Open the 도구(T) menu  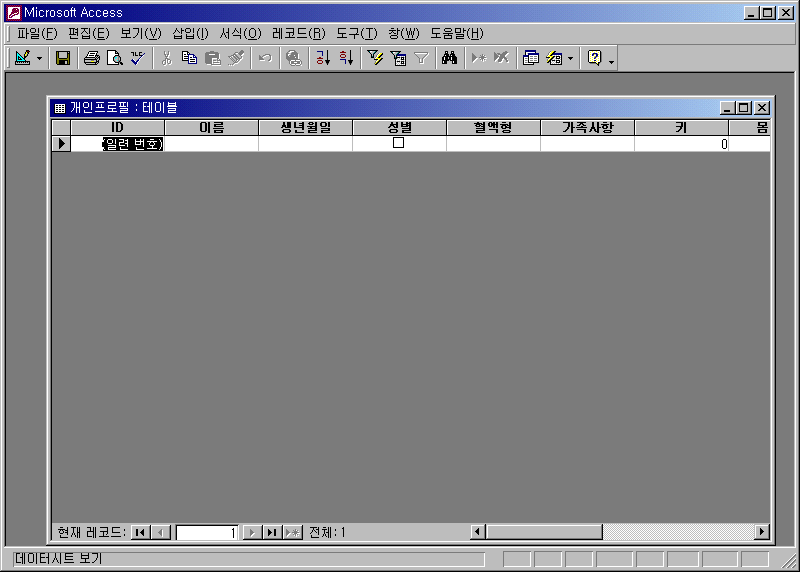(357, 34)
